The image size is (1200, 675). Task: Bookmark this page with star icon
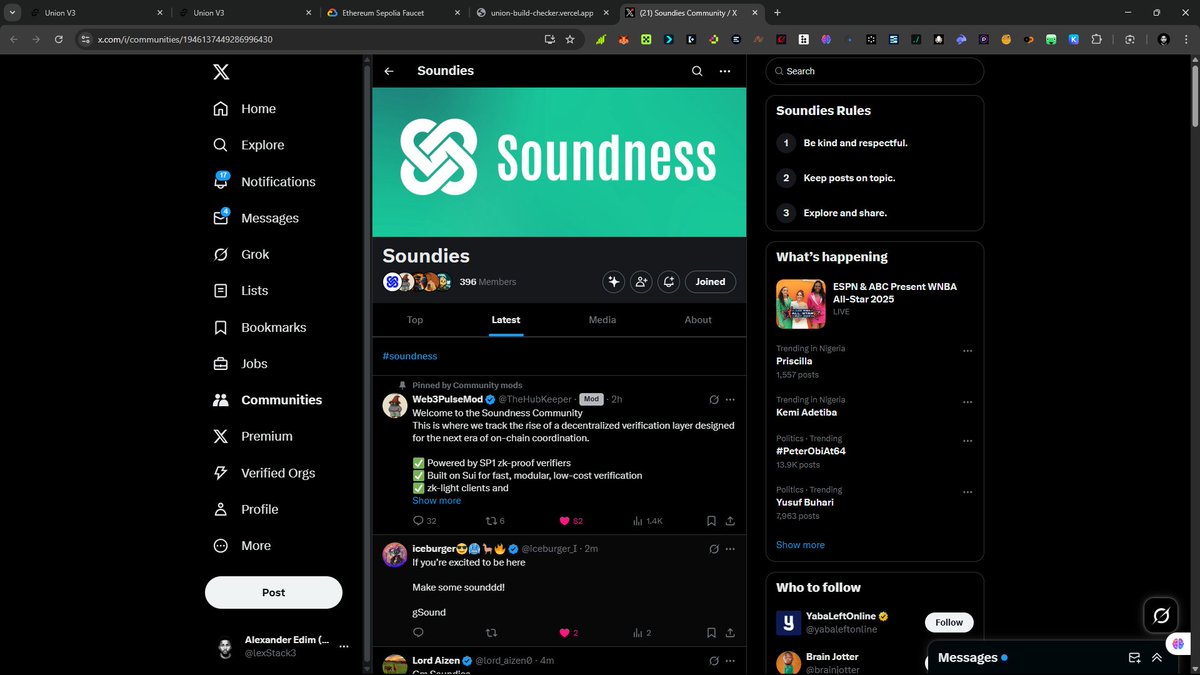570,39
